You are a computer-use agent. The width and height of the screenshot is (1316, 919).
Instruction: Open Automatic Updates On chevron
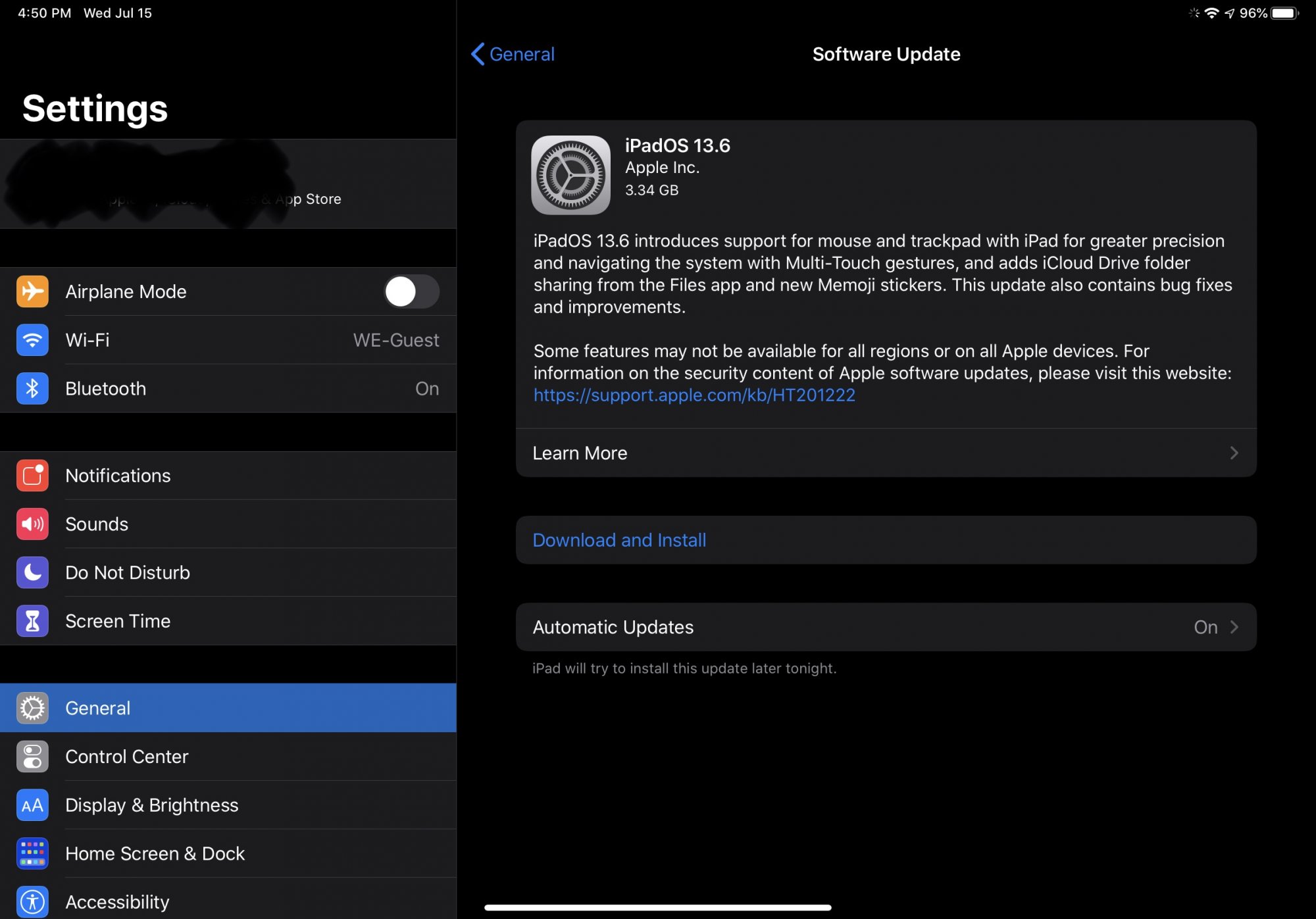(1234, 627)
